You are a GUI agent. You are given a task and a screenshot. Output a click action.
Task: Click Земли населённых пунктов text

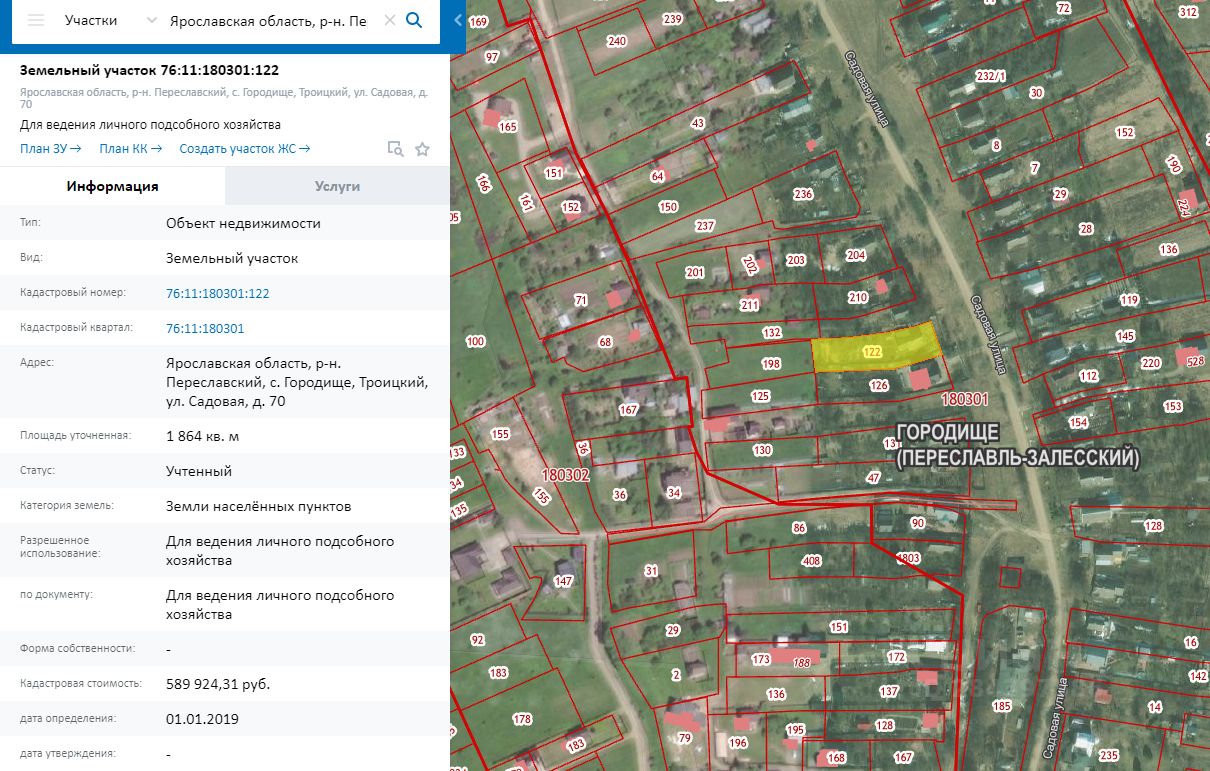pos(259,506)
